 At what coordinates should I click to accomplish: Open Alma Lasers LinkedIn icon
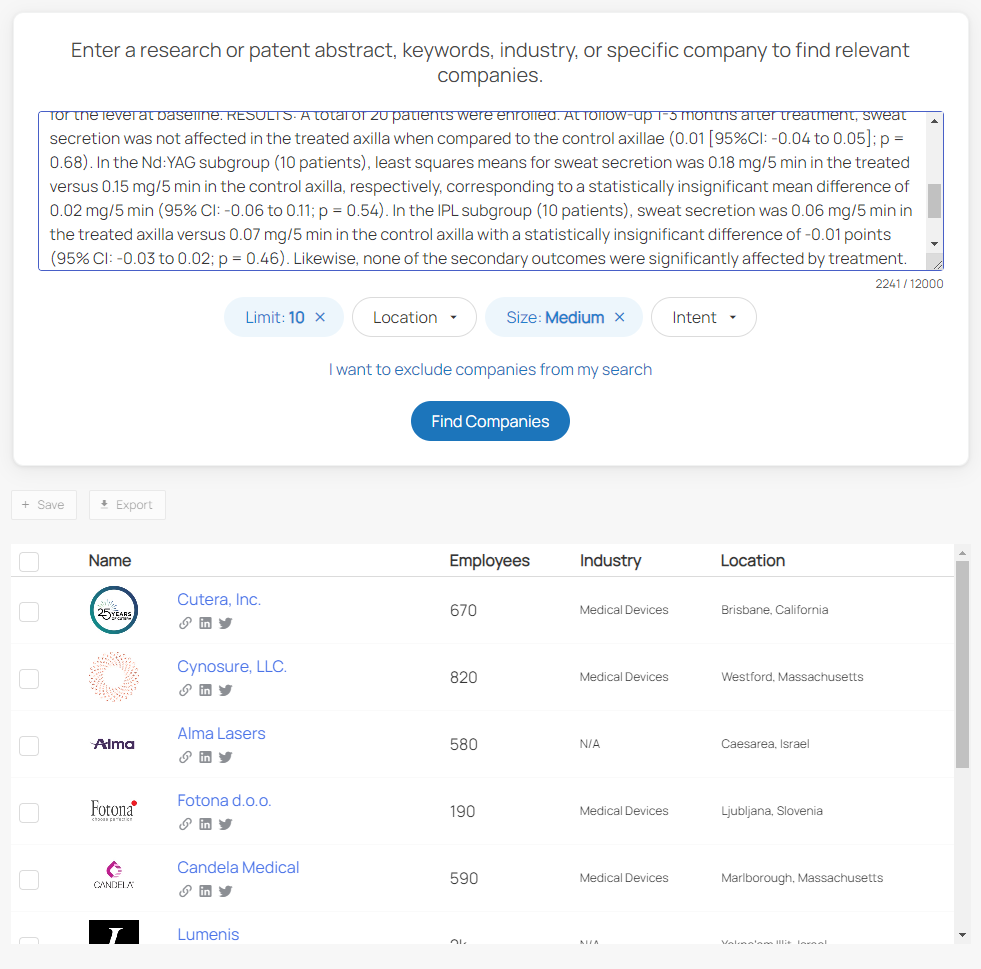[205, 757]
